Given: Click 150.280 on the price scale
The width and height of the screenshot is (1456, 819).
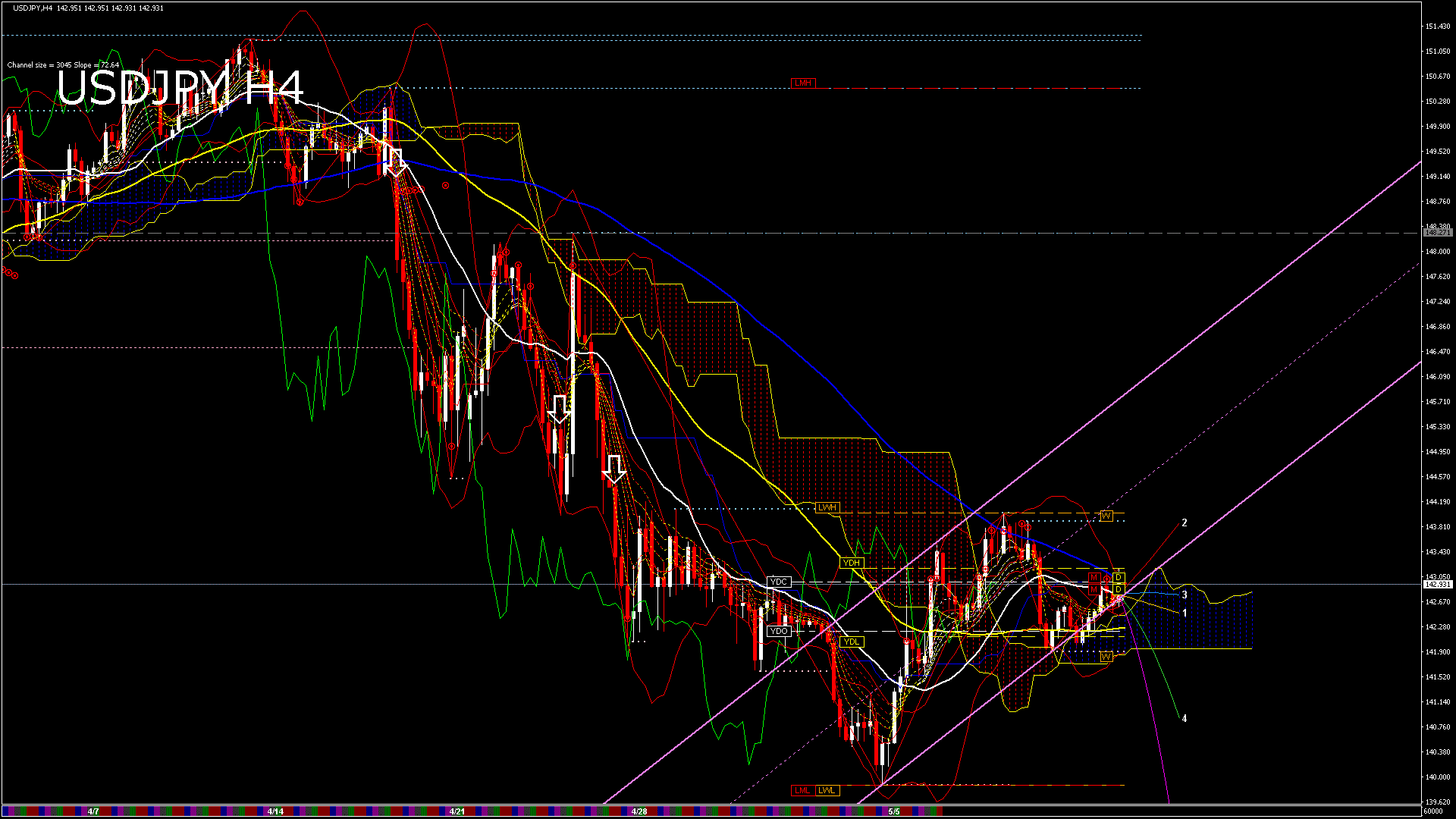Looking at the screenshot, I should pos(1438,102).
